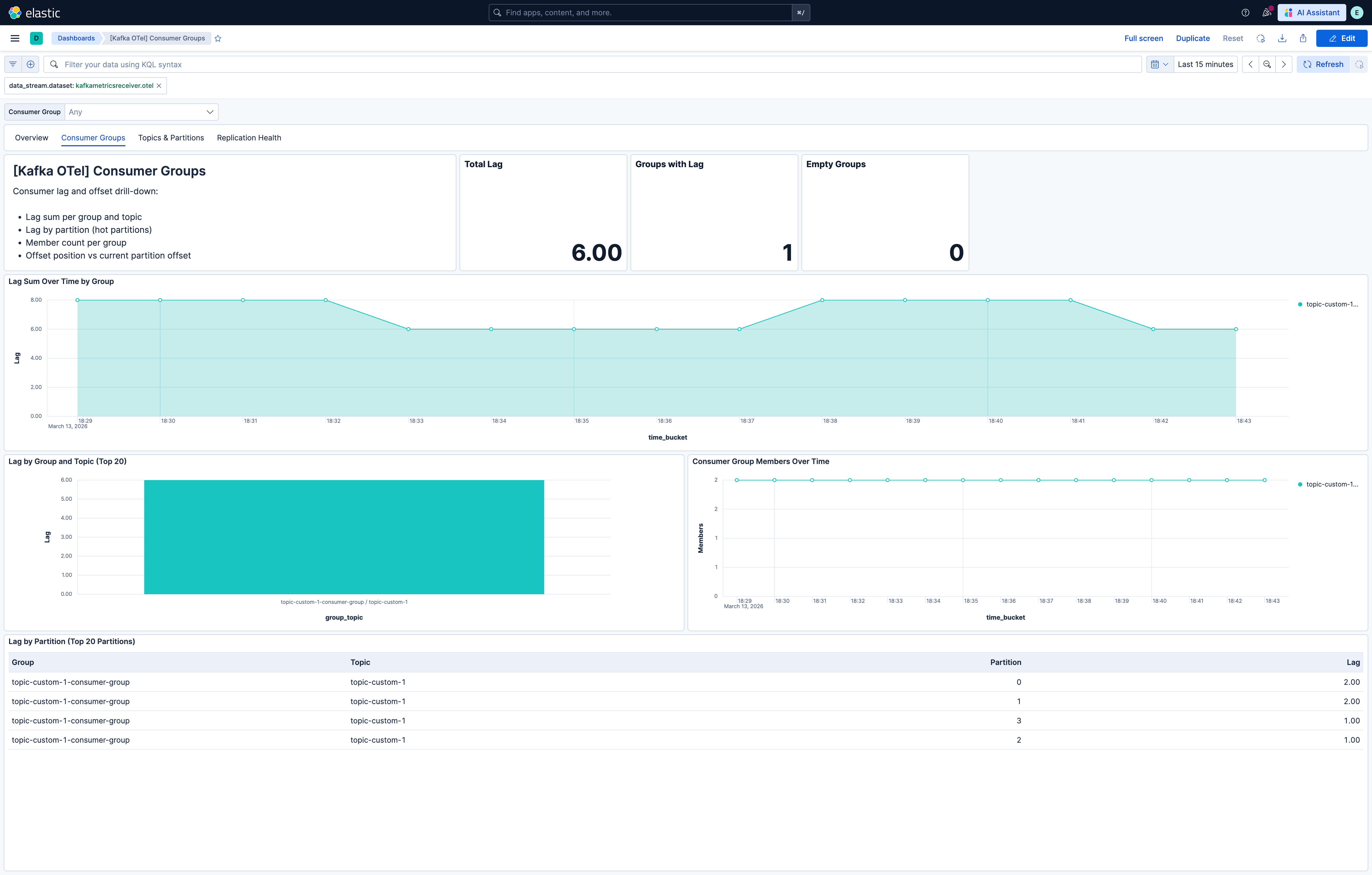The width and height of the screenshot is (1372, 875).
Task: Open the newsfeed notifications icon
Action: pos(1266,13)
